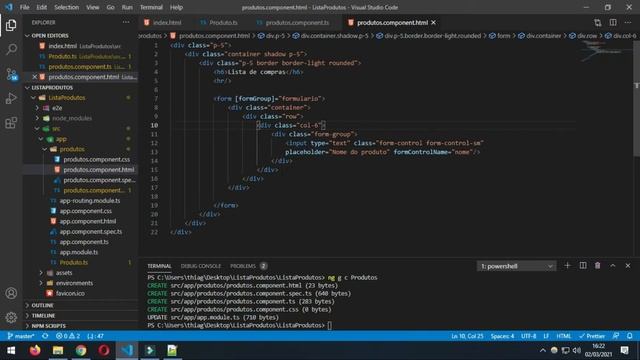Collapse the app folder
This screenshot has width=640, height=360.
point(41,139)
